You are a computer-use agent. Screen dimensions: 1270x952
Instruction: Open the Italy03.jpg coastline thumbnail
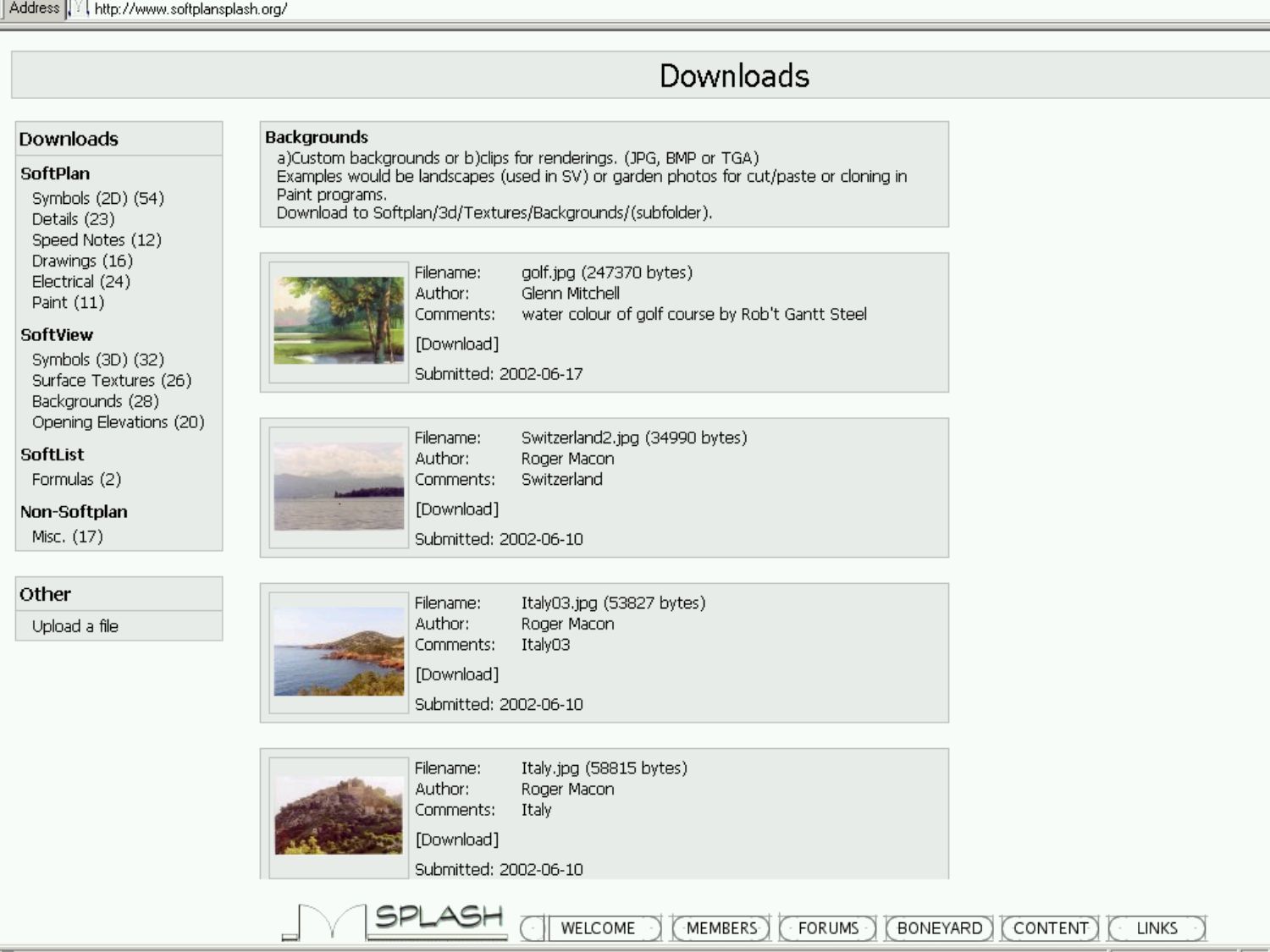coord(339,652)
